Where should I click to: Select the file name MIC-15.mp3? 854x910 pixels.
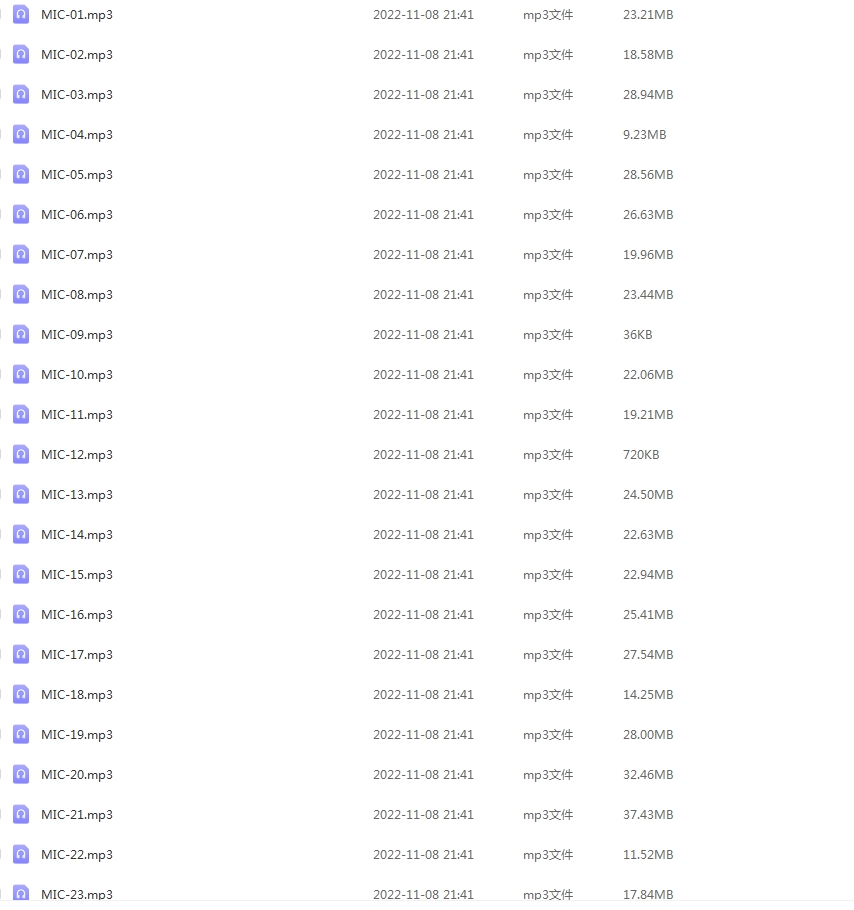pos(77,575)
